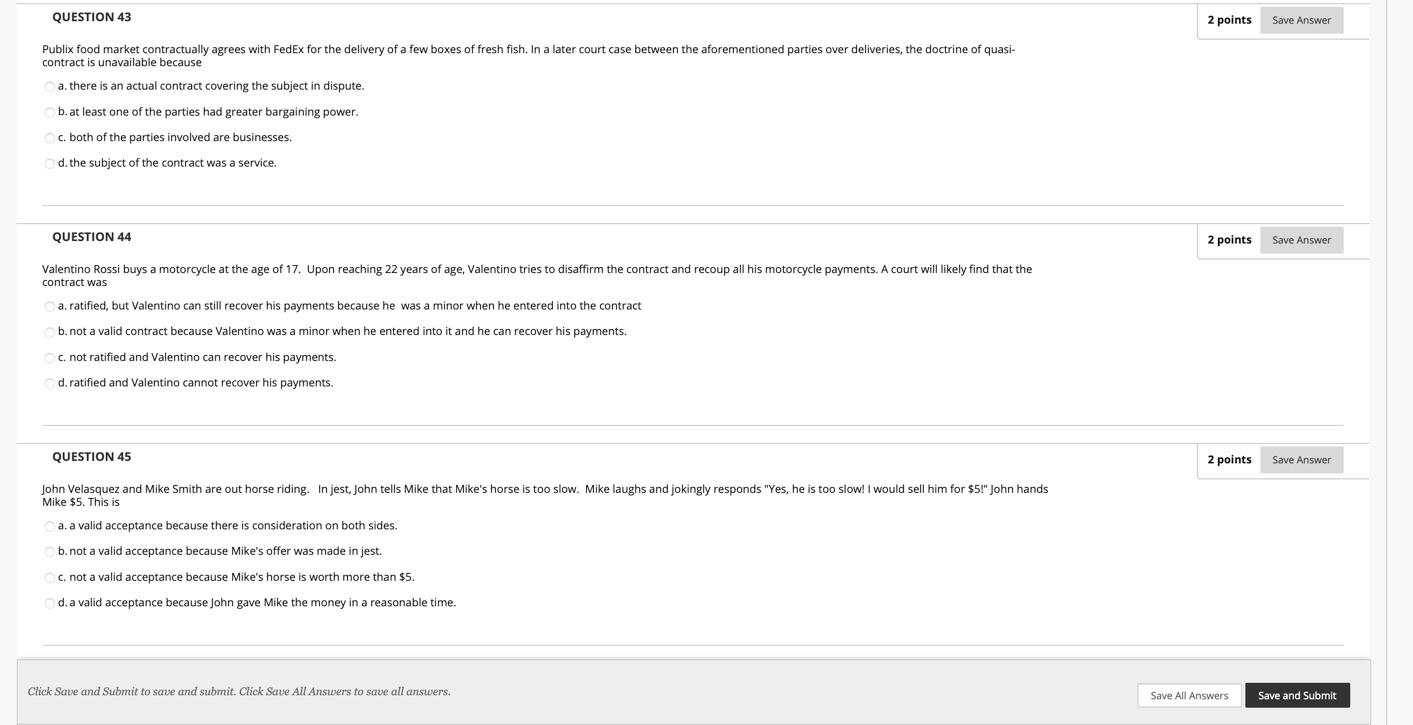The height and width of the screenshot is (725, 1413).
Task: Save Answer for Question 45
Action: tap(1301, 459)
